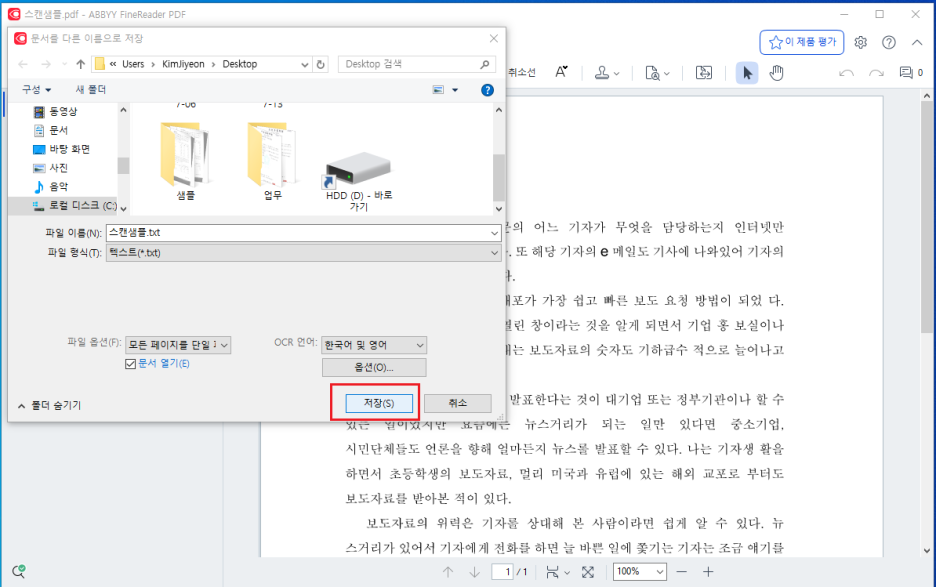Screen dimensions: 936x587
Task: Select the '샘플' folder thumbnail
Action: pyautogui.click(x=186, y=160)
